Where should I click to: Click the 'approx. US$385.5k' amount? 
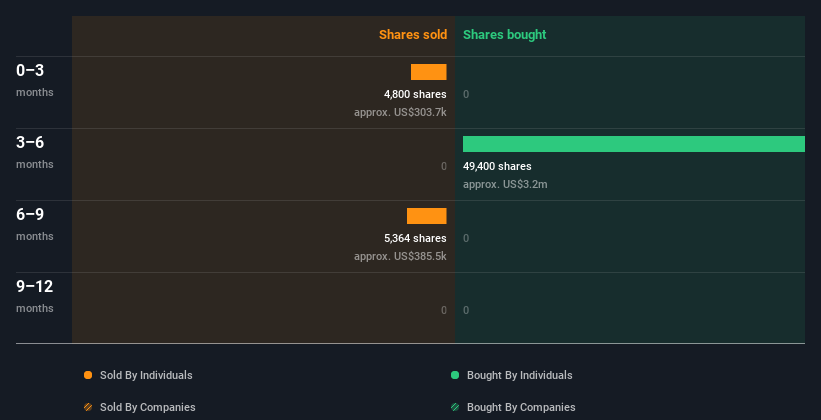[x=400, y=256]
